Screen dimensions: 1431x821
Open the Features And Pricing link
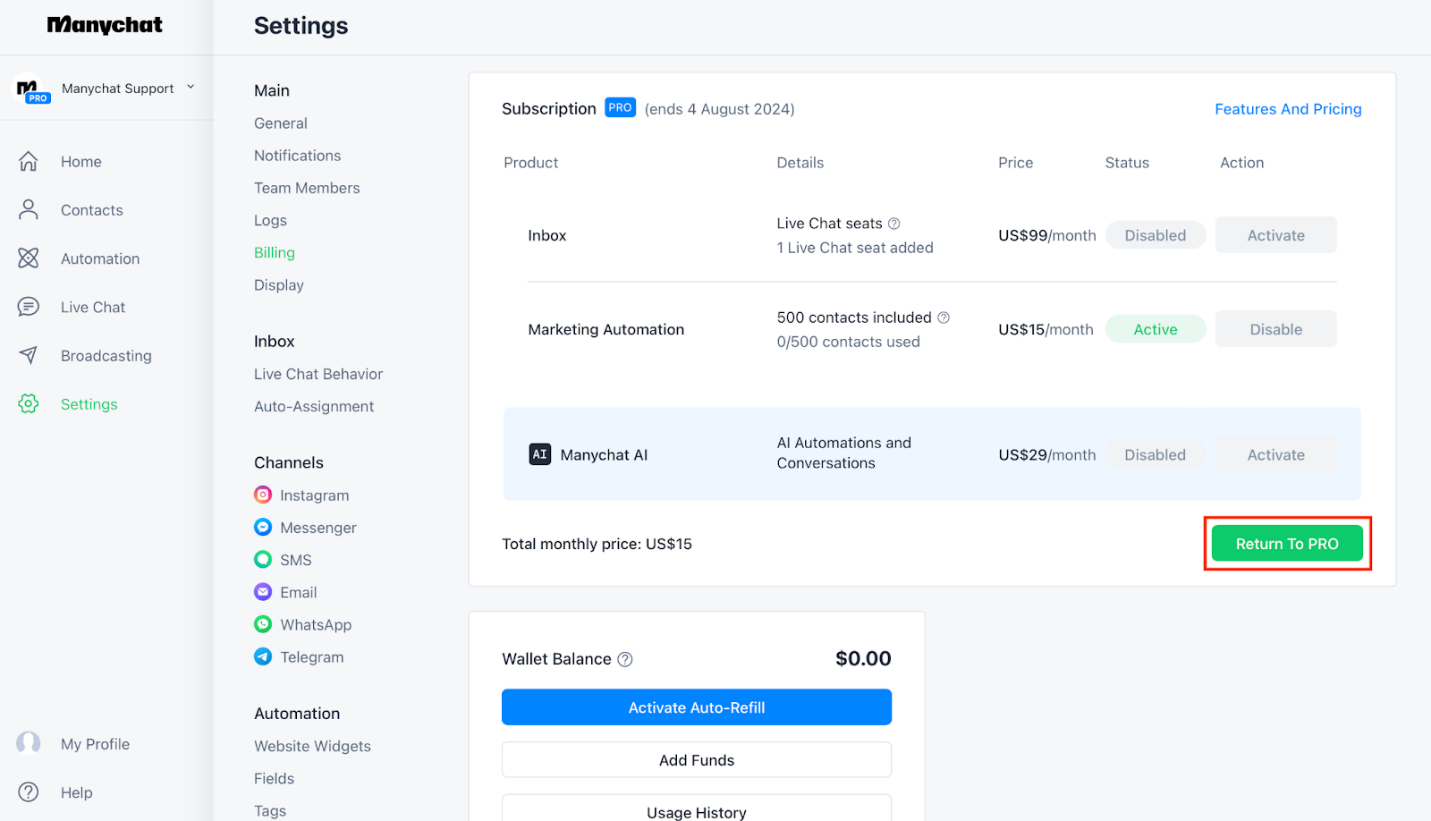point(1287,109)
